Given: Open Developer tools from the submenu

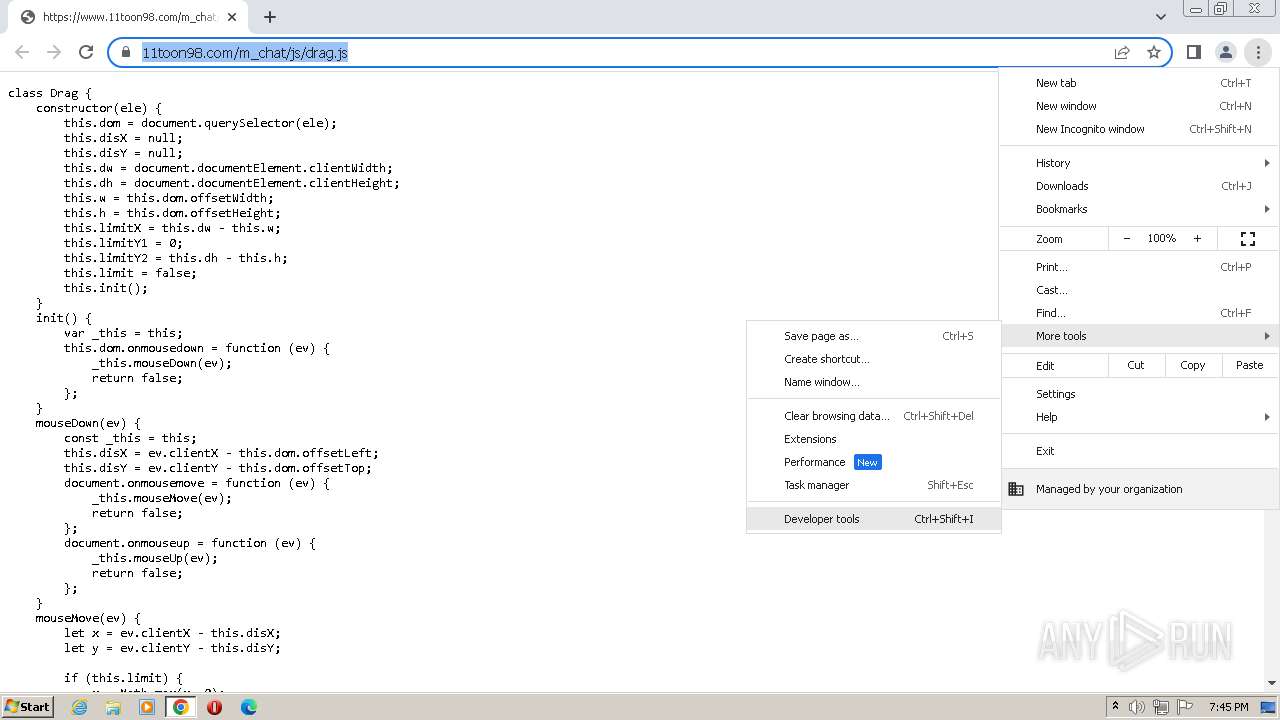Looking at the screenshot, I should coord(873,519).
